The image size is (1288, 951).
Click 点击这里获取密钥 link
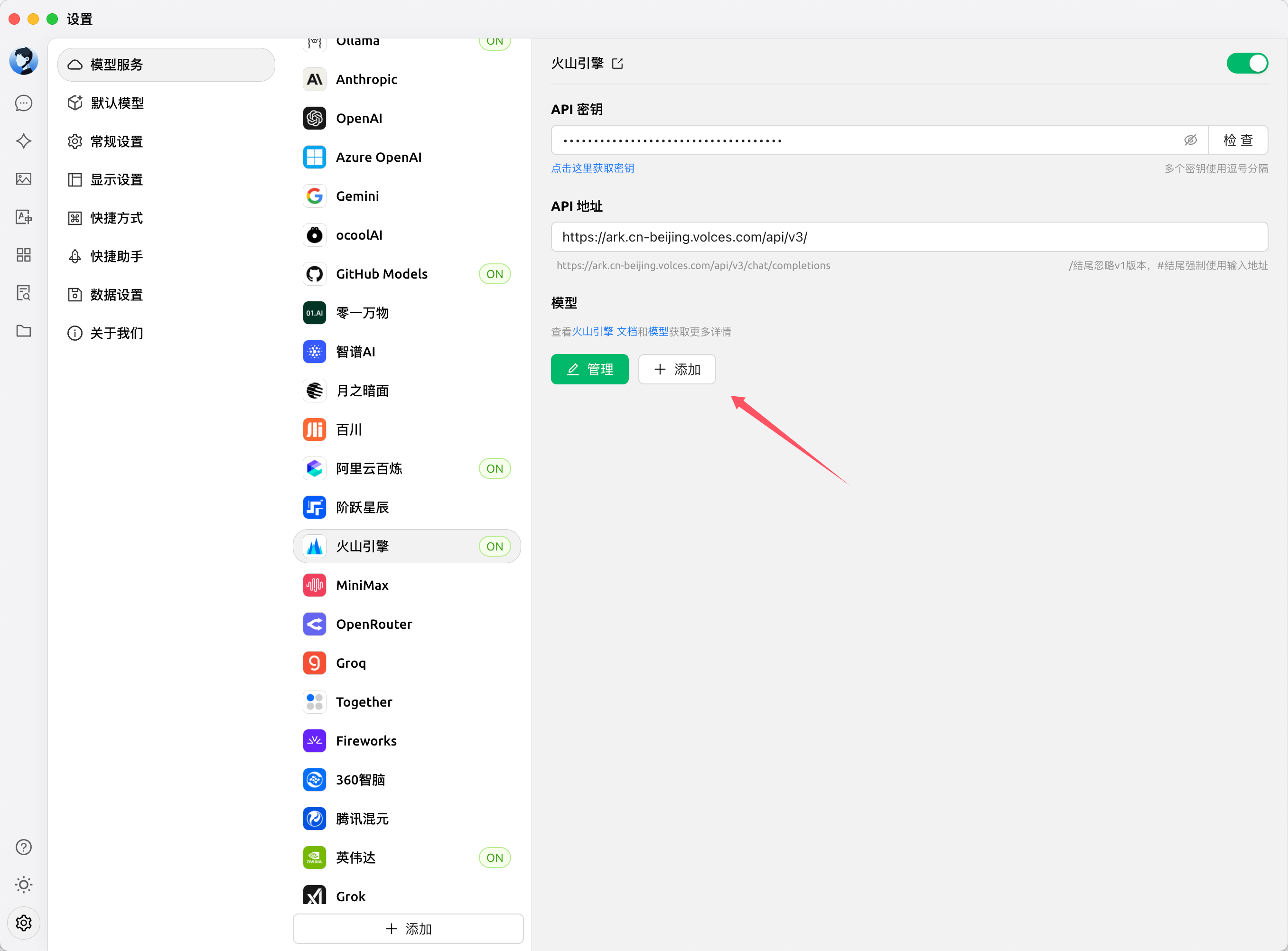click(x=592, y=168)
